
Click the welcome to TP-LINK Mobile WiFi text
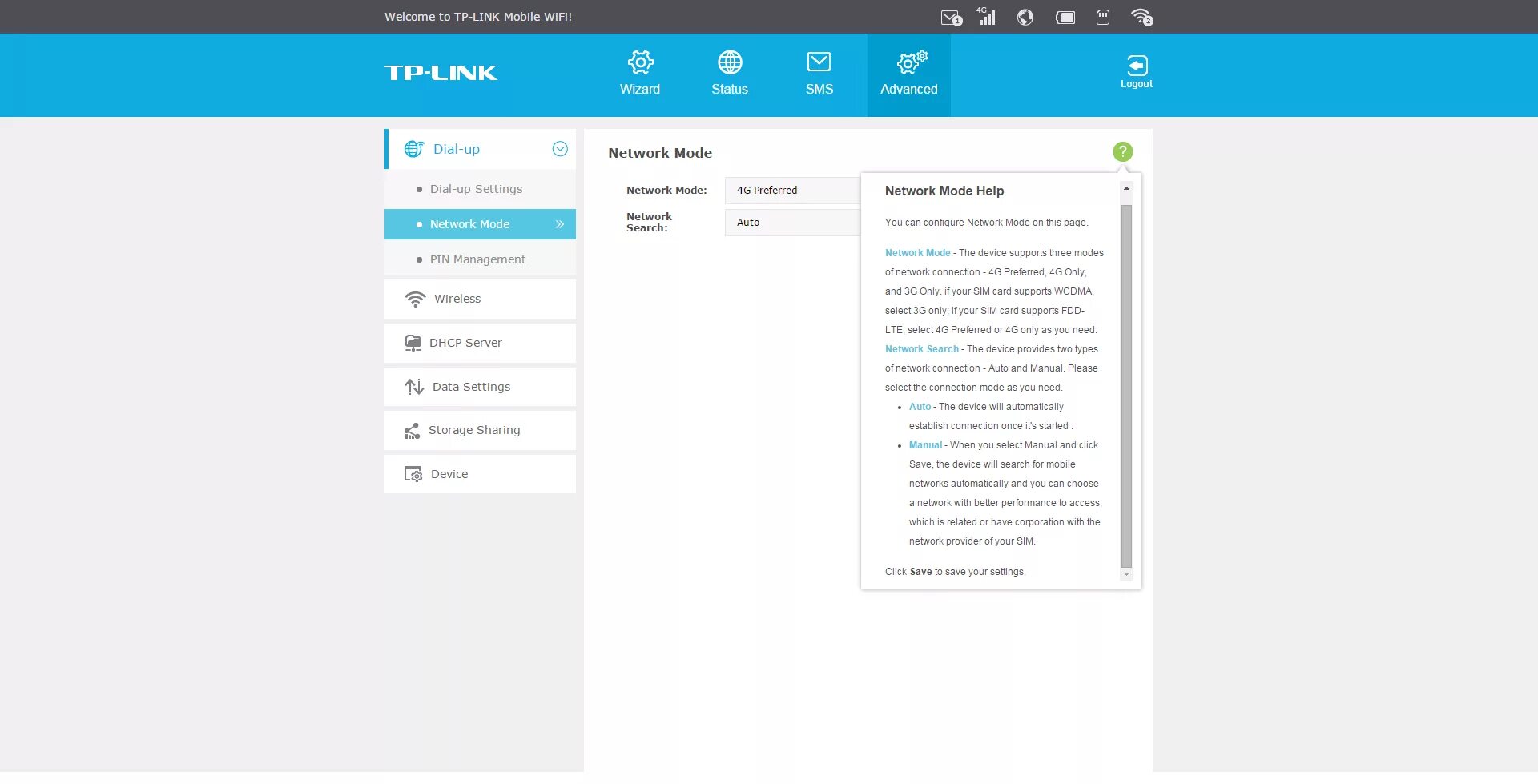coord(478,17)
